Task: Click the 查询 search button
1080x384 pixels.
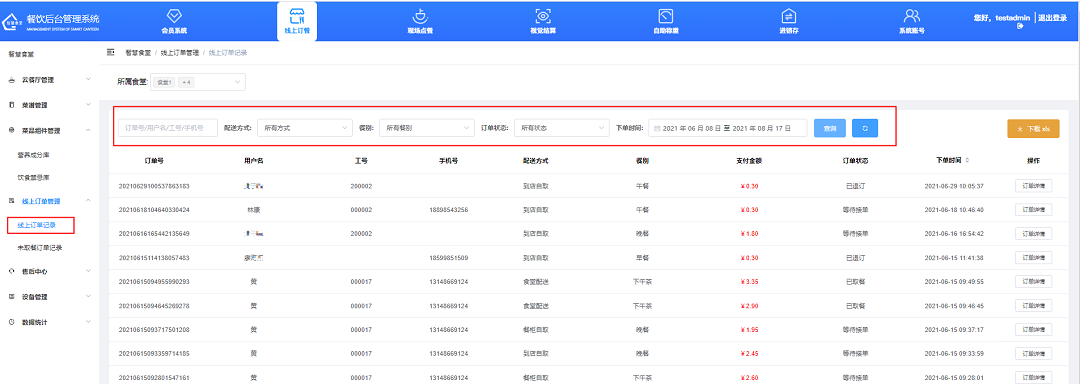Action: [x=829, y=128]
